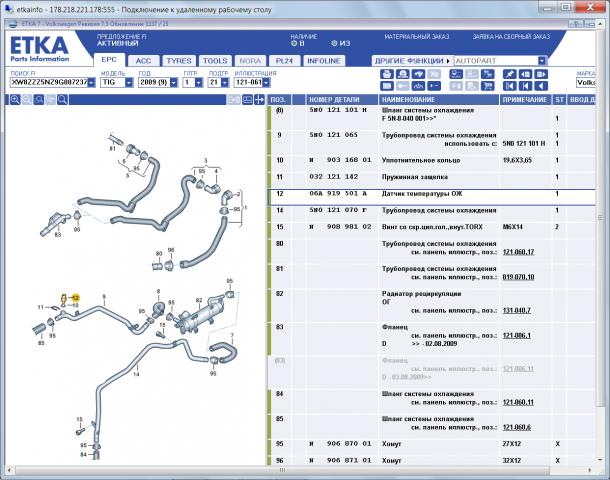Open illustration link 819.070.10
The image size is (610, 480).
pos(518,277)
